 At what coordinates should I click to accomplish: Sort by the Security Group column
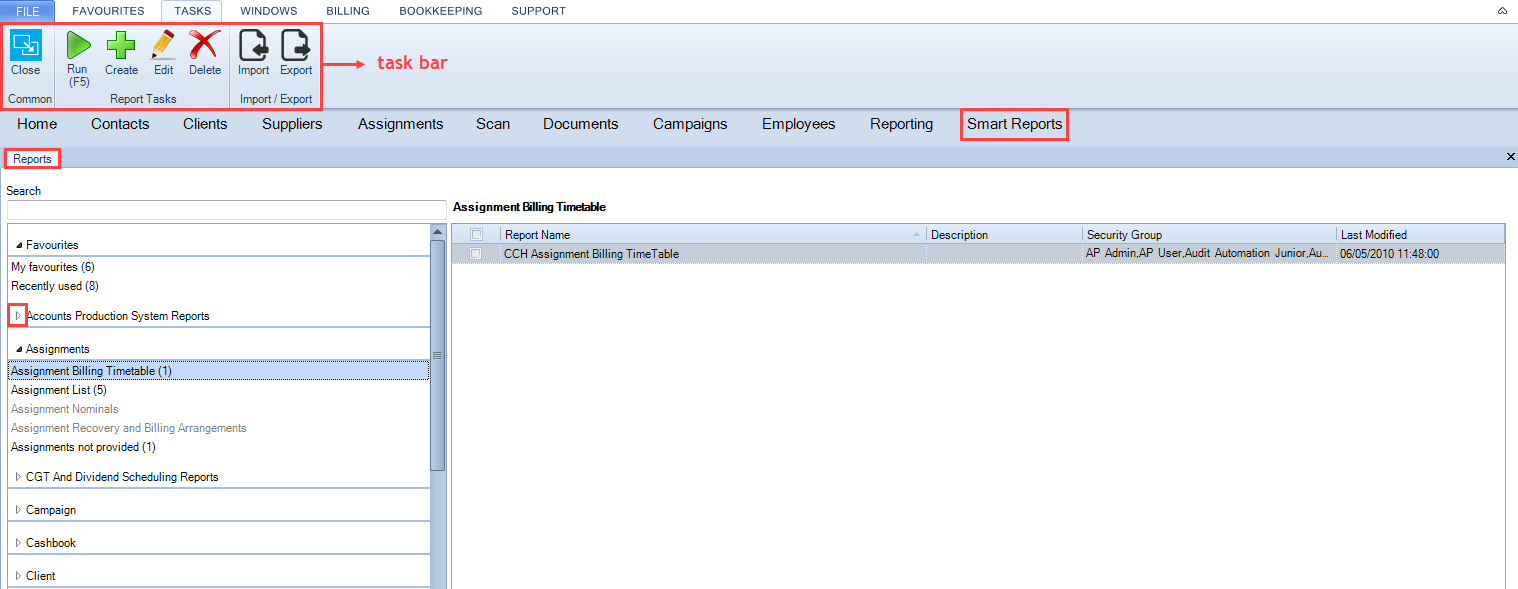tap(1209, 235)
